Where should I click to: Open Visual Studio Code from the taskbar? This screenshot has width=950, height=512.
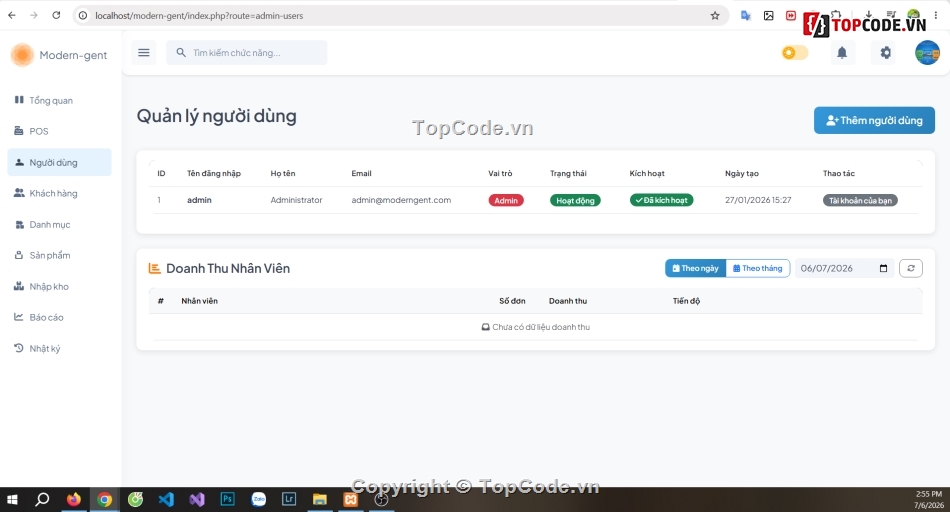pos(166,499)
